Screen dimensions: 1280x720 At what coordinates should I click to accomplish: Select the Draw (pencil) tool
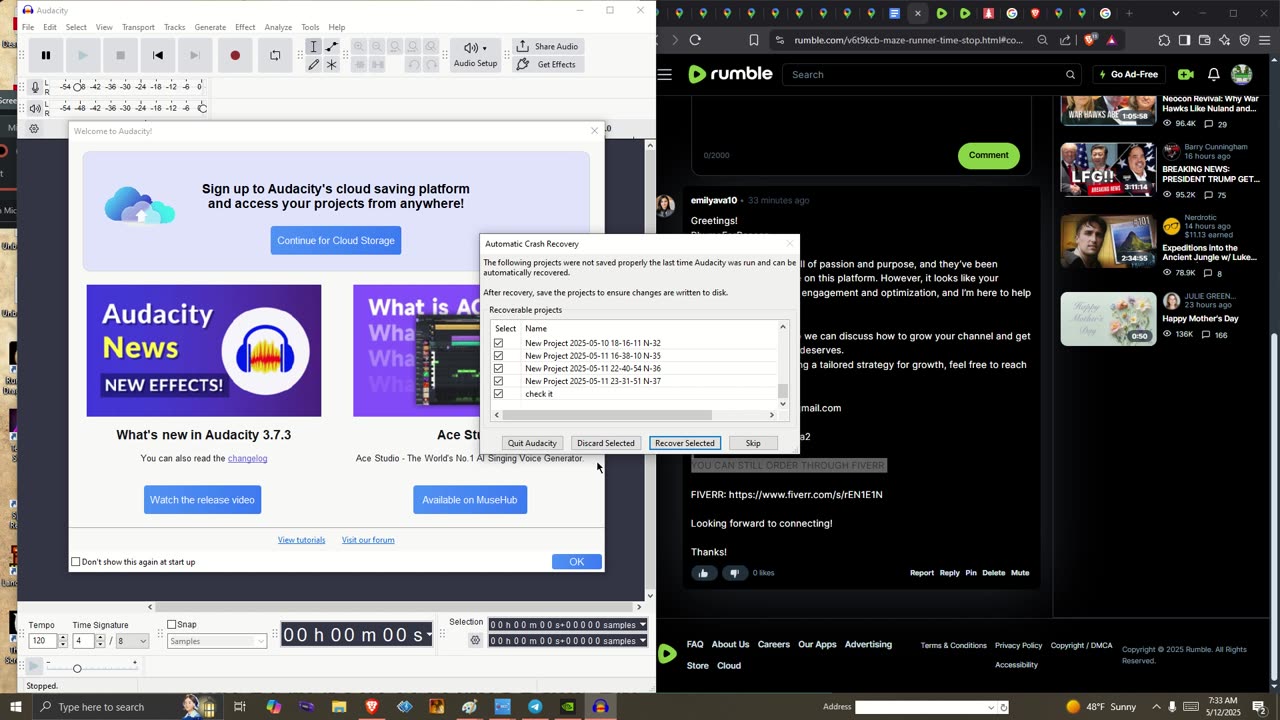(x=313, y=65)
